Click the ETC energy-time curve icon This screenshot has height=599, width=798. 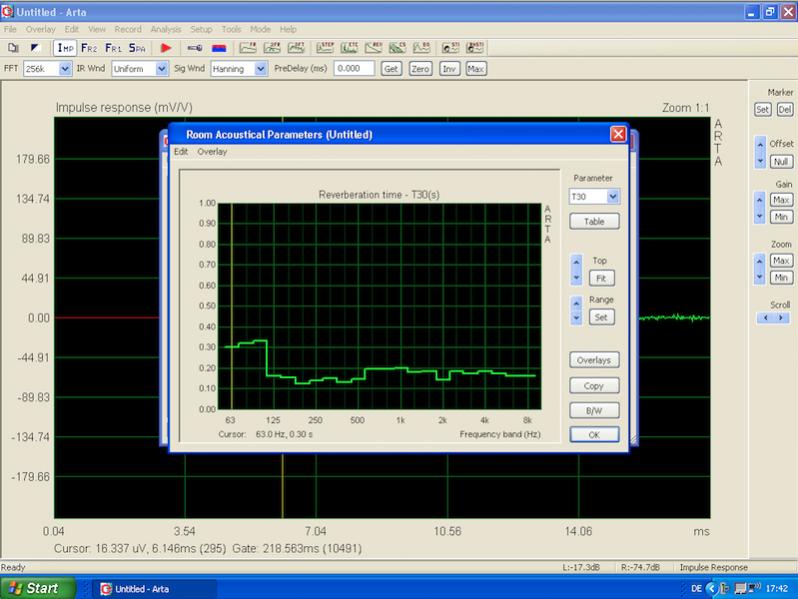pos(350,47)
